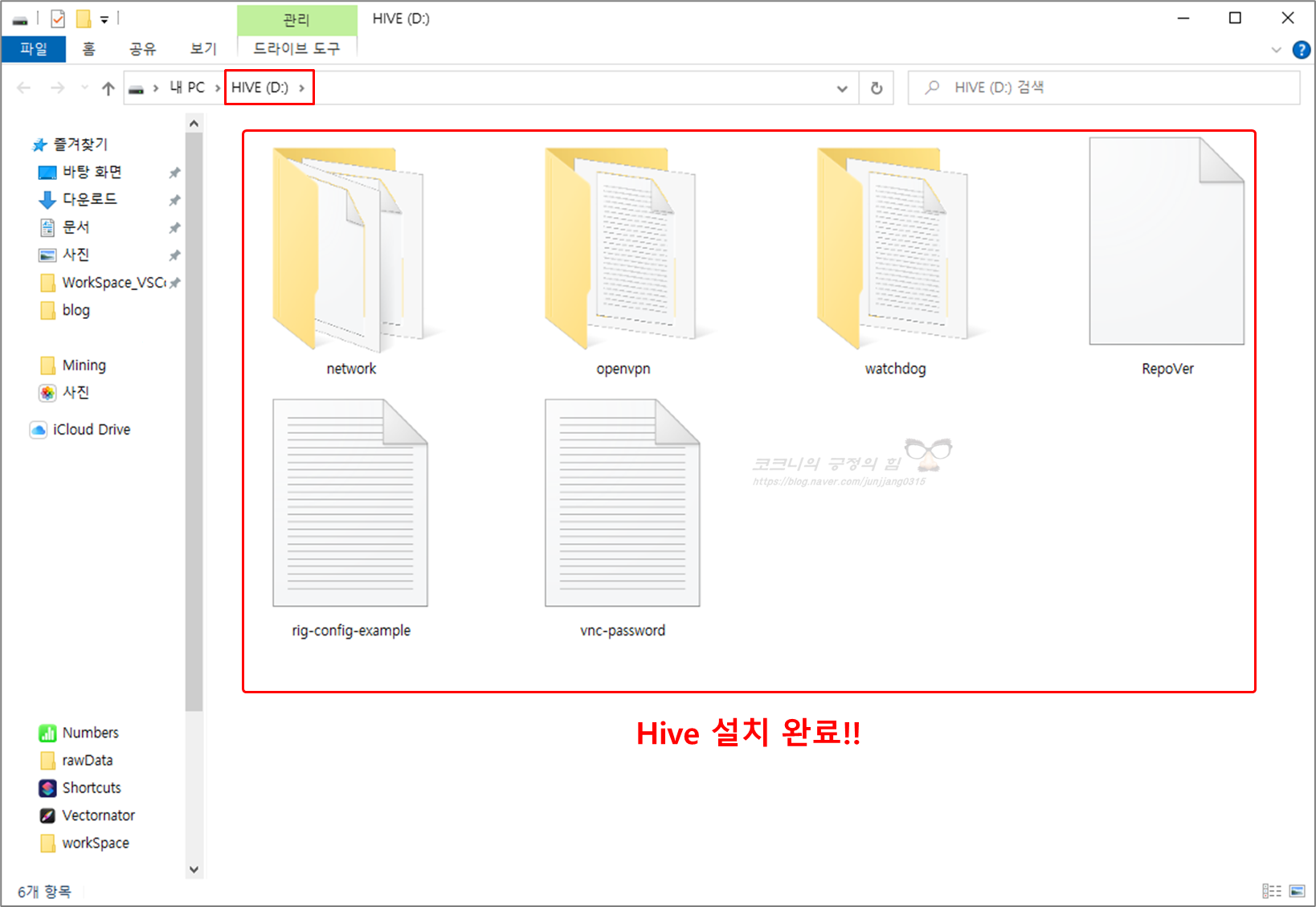This screenshot has width=1316, height=907.
Task: Go forward with the forward arrow
Action: pyautogui.click(x=57, y=88)
